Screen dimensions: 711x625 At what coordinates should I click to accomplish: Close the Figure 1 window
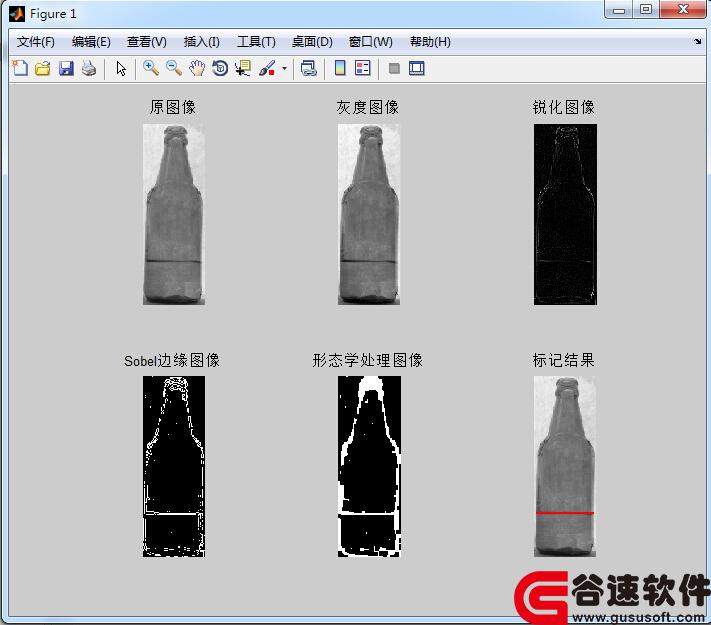pyautogui.click(x=683, y=10)
